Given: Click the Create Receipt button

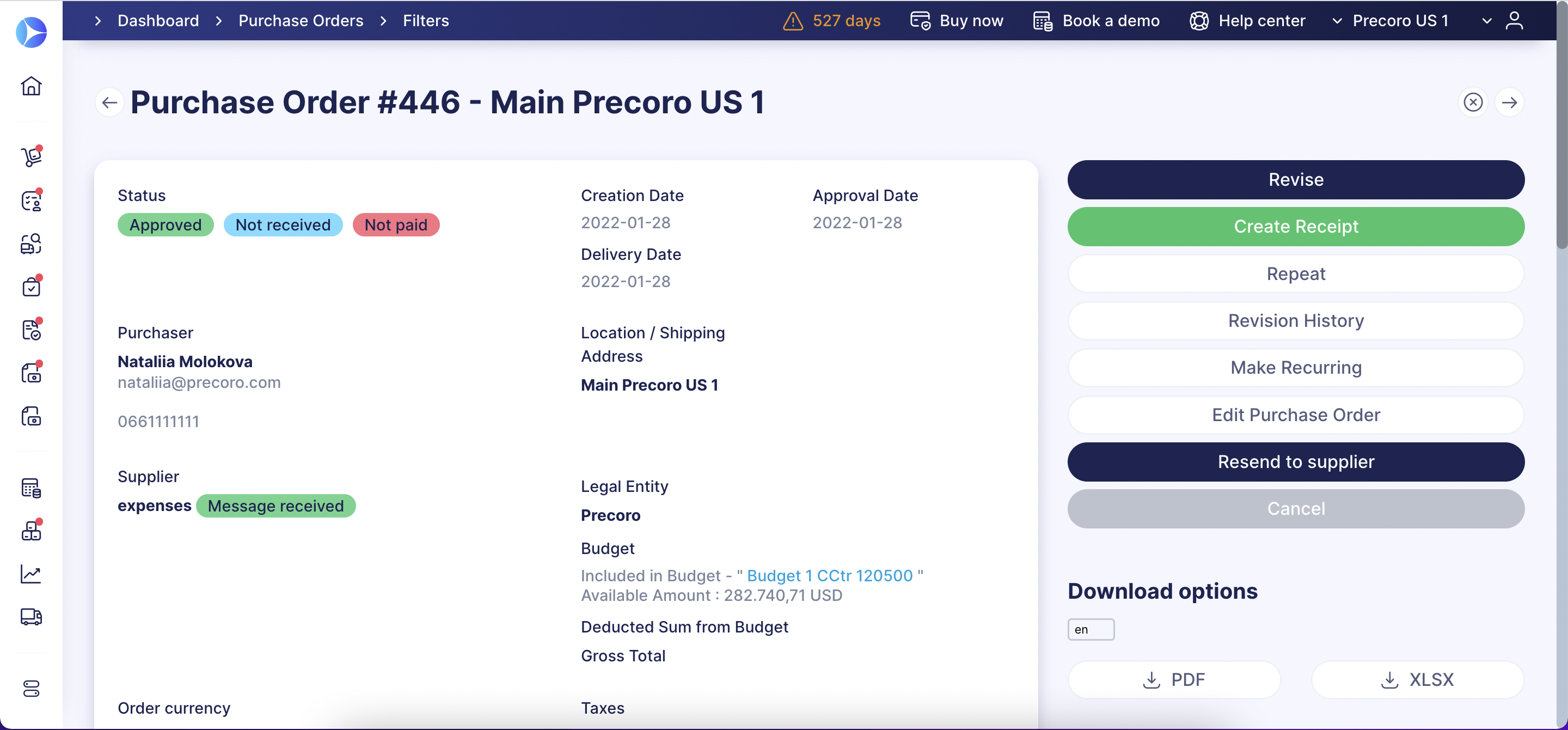Looking at the screenshot, I should click(1296, 227).
